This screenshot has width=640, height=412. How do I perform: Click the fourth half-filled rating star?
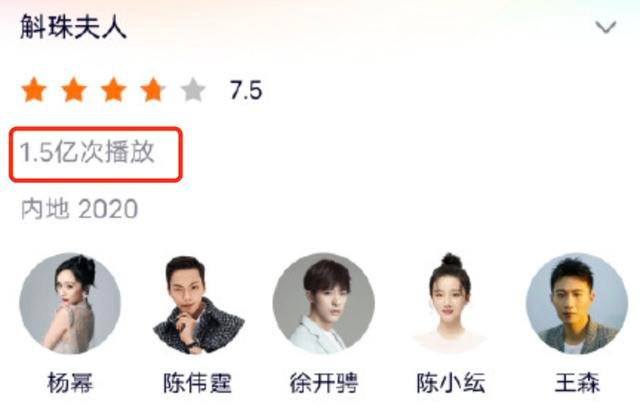point(153,89)
